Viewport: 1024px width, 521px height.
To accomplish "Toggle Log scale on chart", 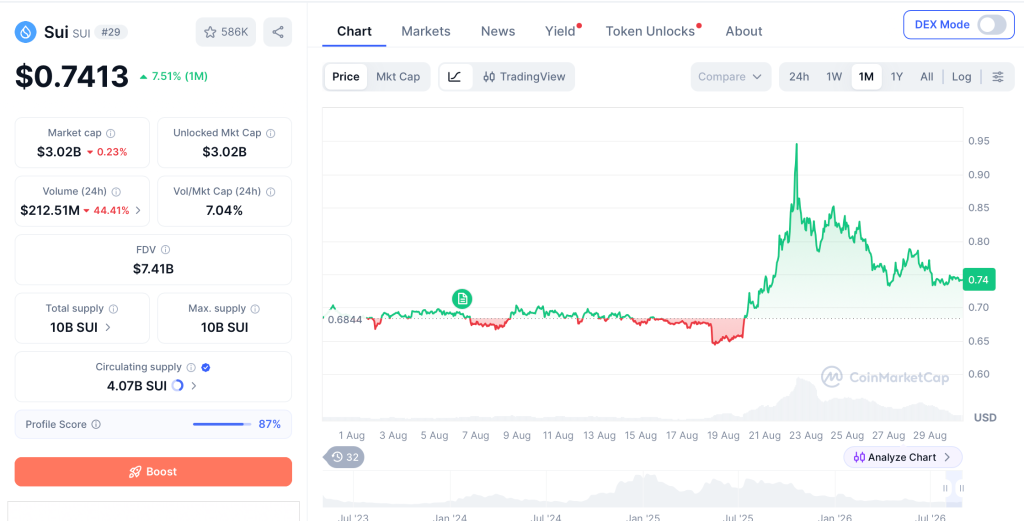I will [x=961, y=77].
